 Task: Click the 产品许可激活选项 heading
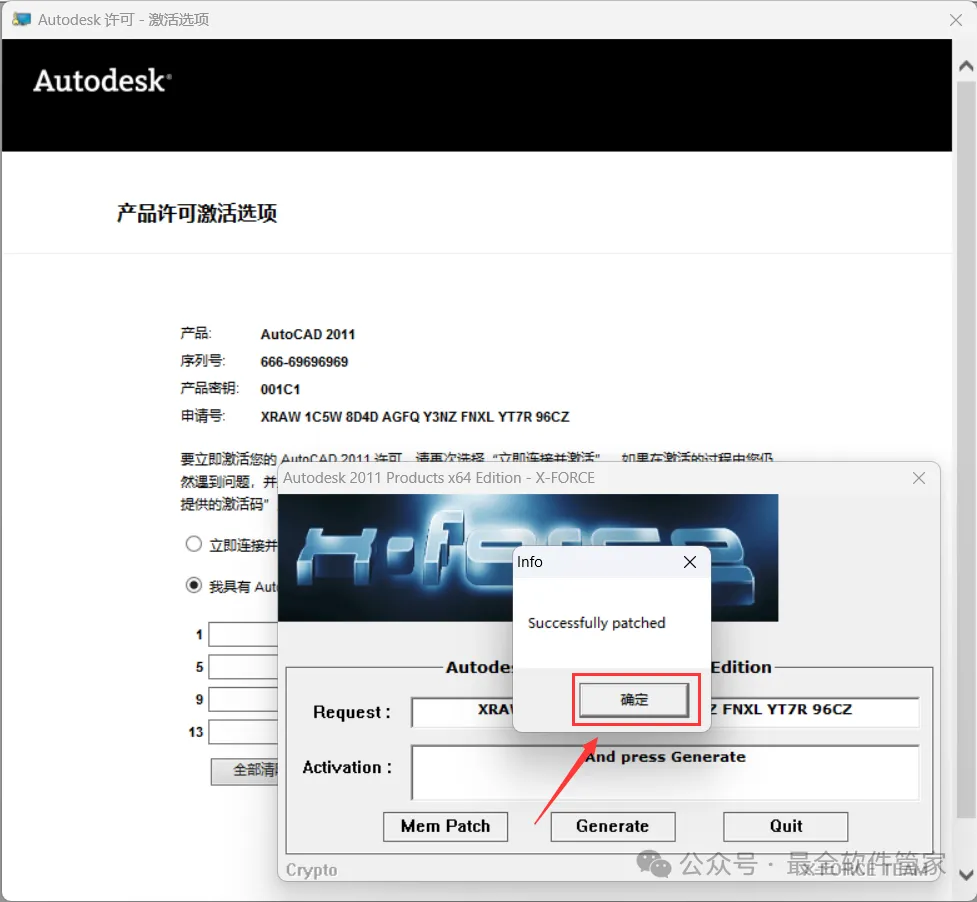[x=196, y=213]
